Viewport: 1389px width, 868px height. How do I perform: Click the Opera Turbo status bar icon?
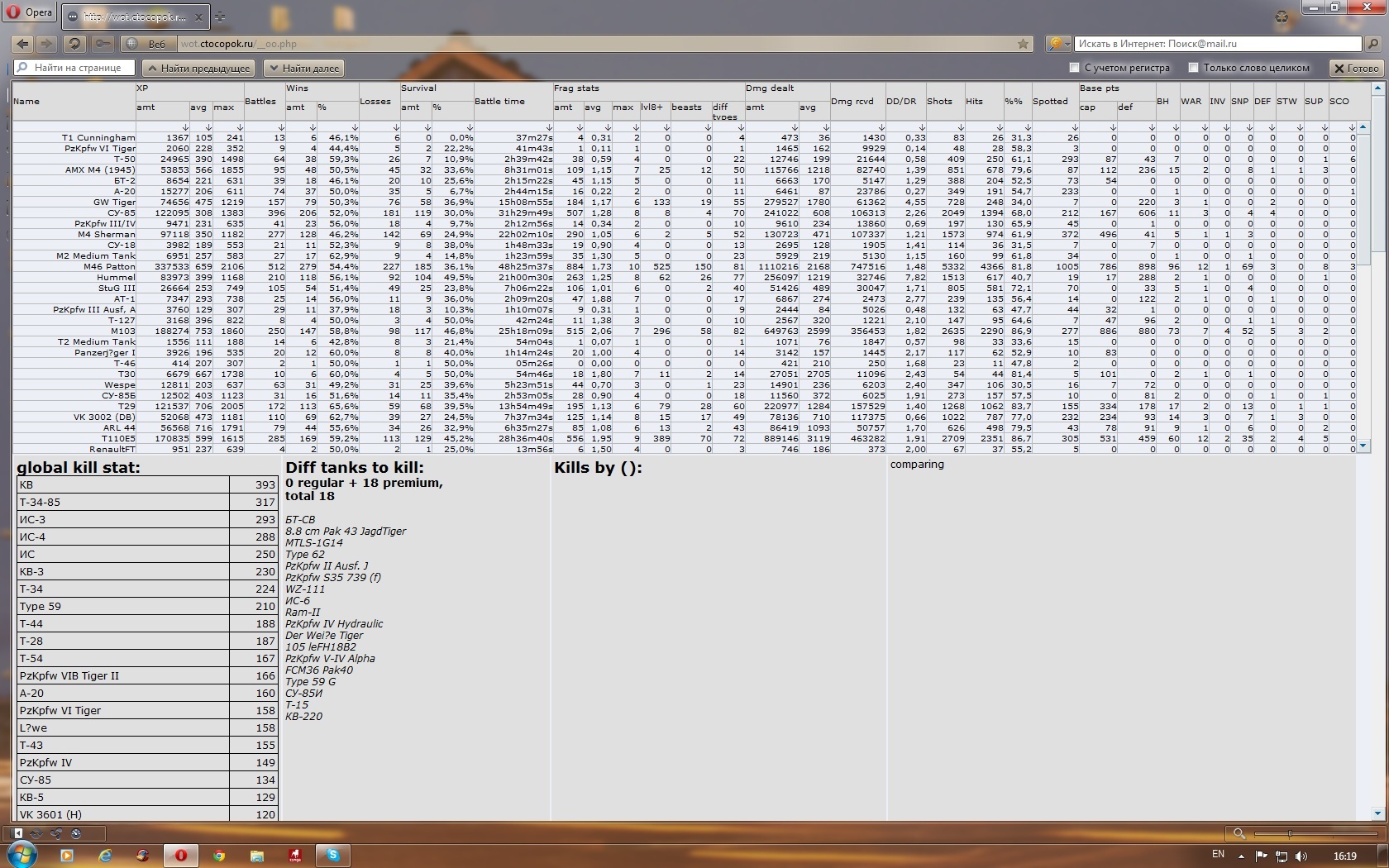(x=76, y=833)
